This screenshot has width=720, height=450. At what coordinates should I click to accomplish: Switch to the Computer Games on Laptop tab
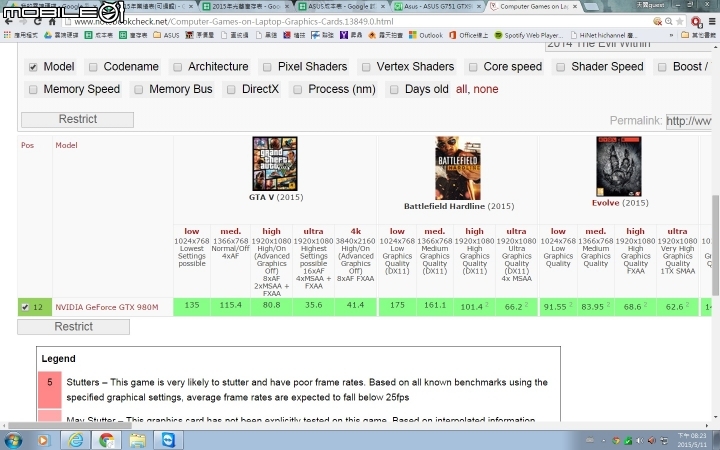(533, 6)
